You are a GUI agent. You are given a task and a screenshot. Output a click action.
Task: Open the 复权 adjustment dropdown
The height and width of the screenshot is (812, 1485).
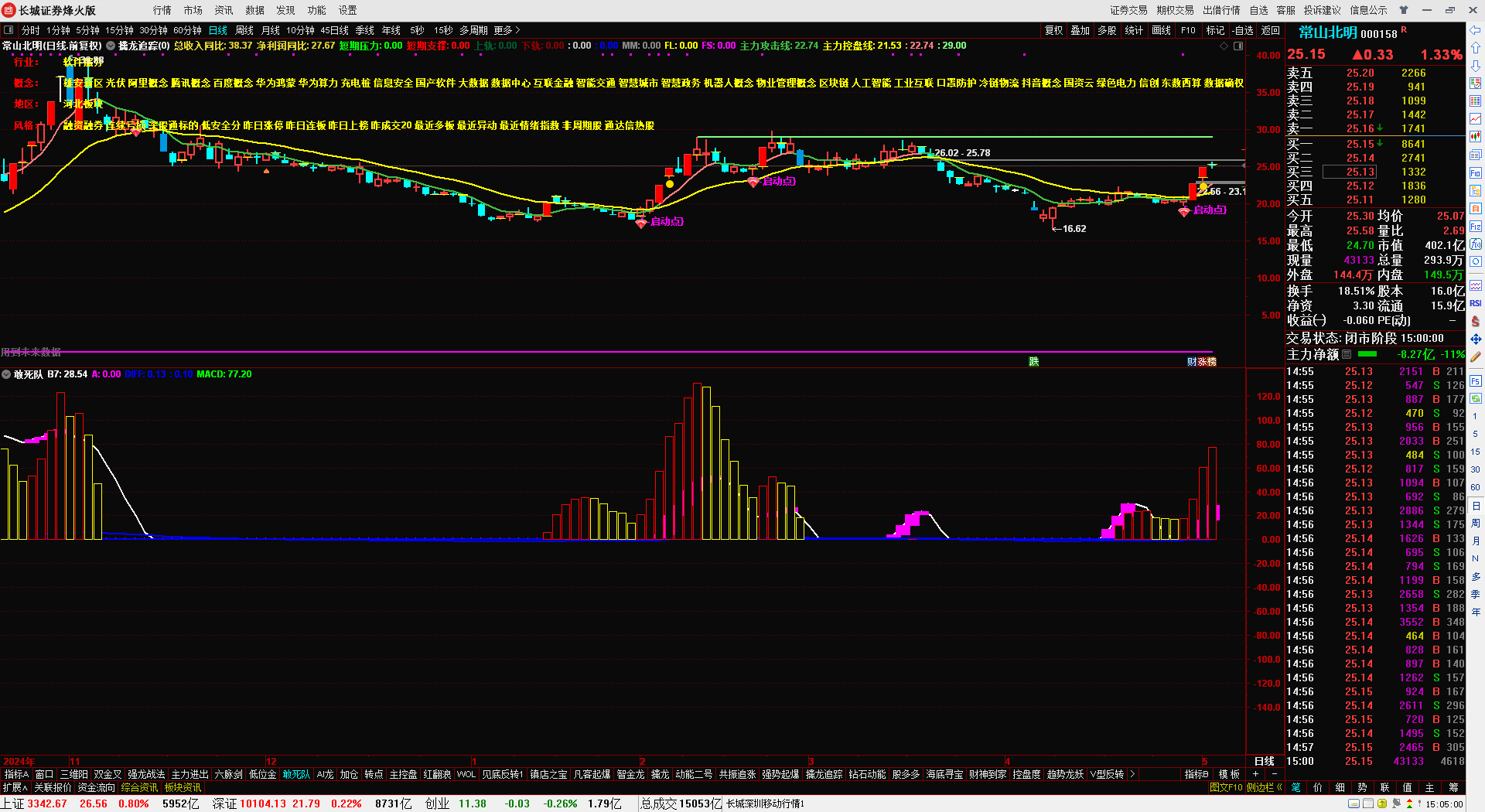[1053, 30]
